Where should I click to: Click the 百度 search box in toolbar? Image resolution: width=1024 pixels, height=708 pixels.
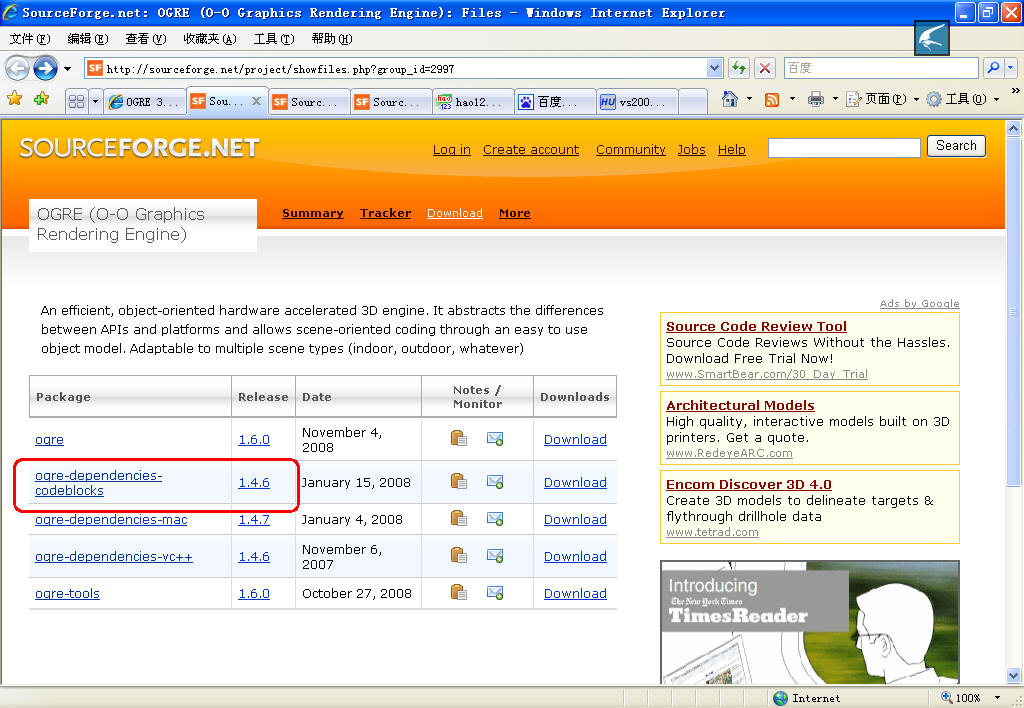pos(880,68)
